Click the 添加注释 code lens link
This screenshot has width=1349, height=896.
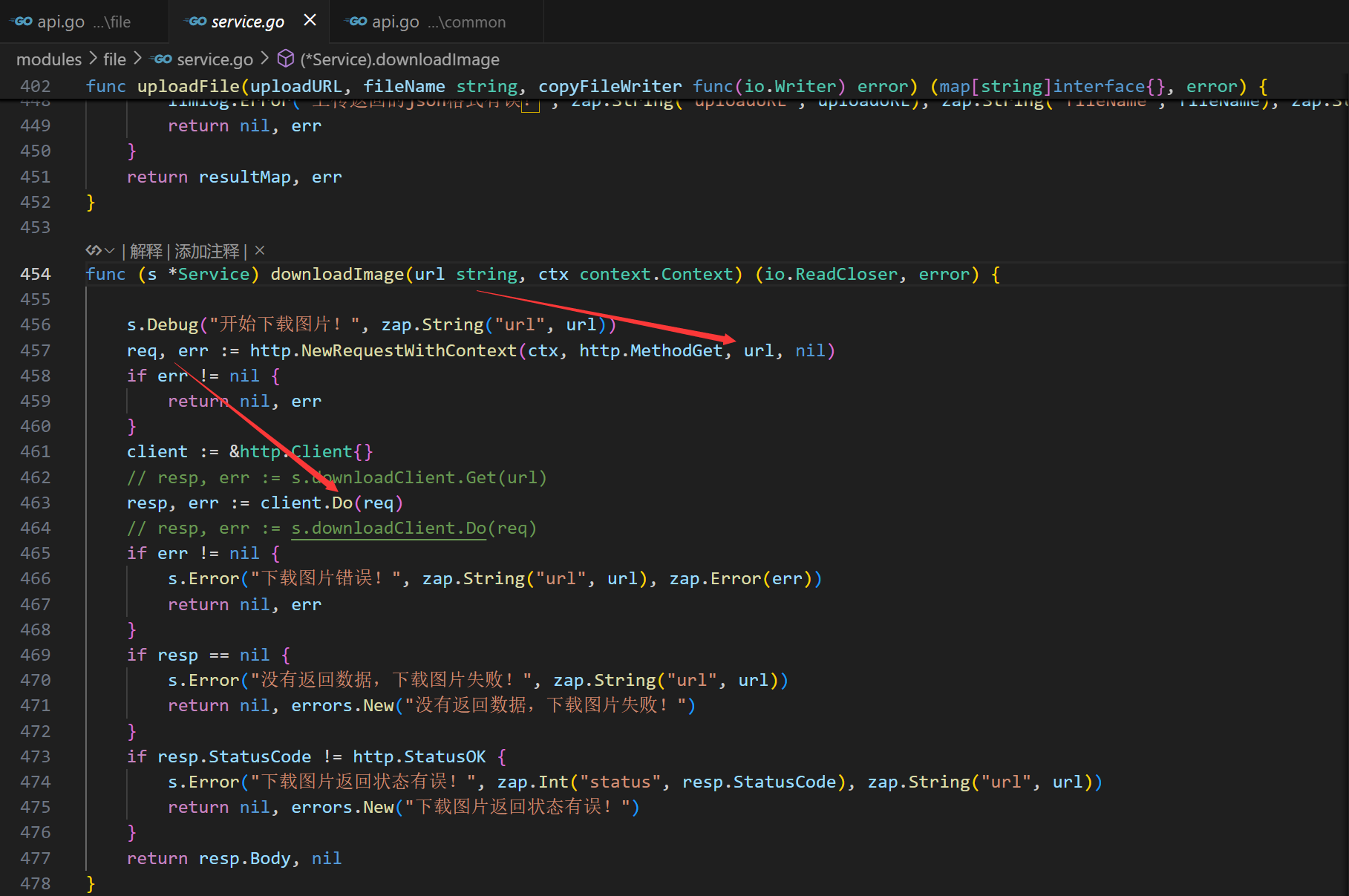(x=207, y=252)
